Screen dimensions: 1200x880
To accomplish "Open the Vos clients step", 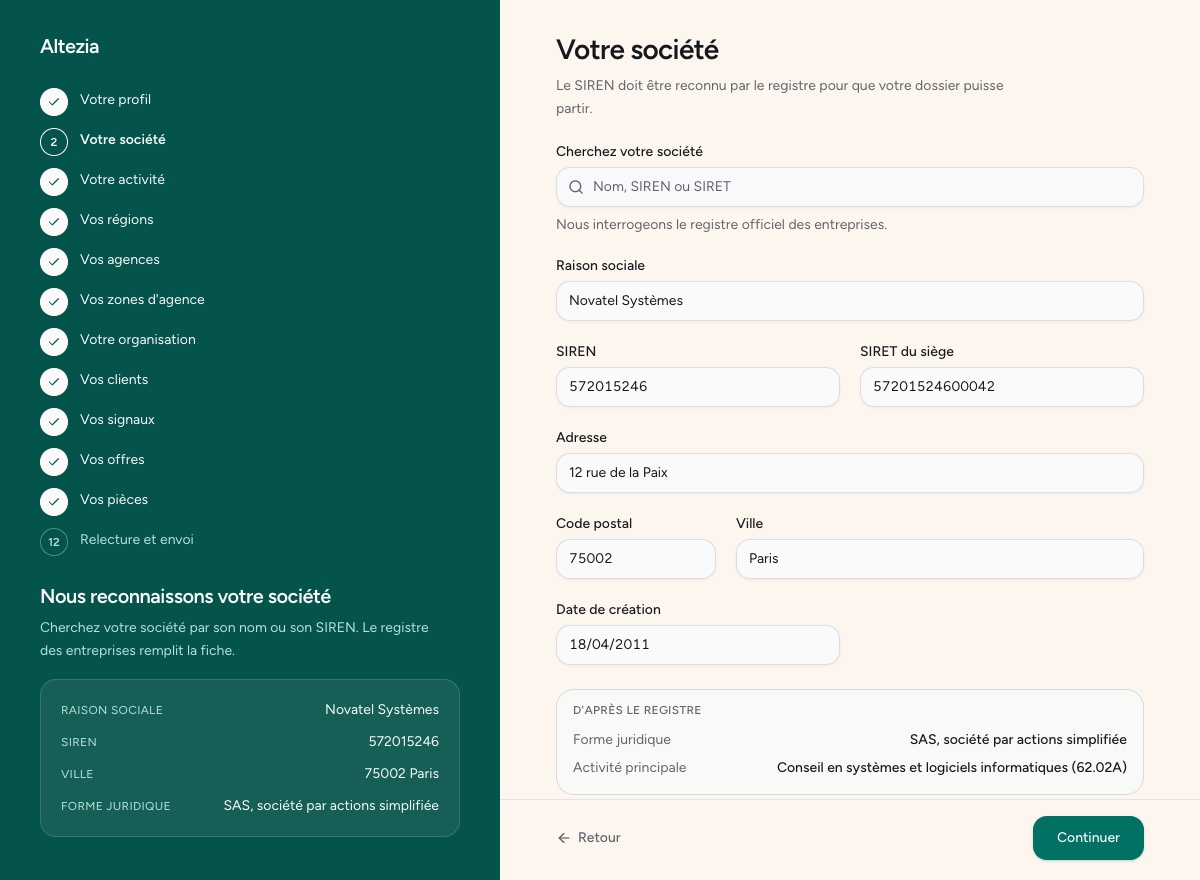I will pyautogui.click(x=114, y=380).
